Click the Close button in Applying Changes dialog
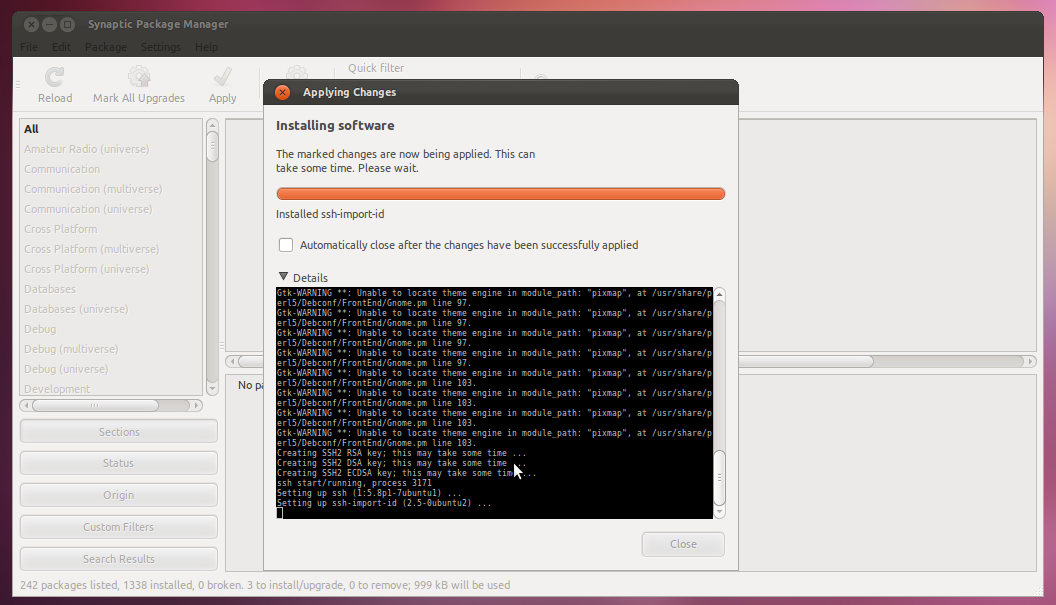The height and width of the screenshot is (605, 1056). (x=683, y=544)
